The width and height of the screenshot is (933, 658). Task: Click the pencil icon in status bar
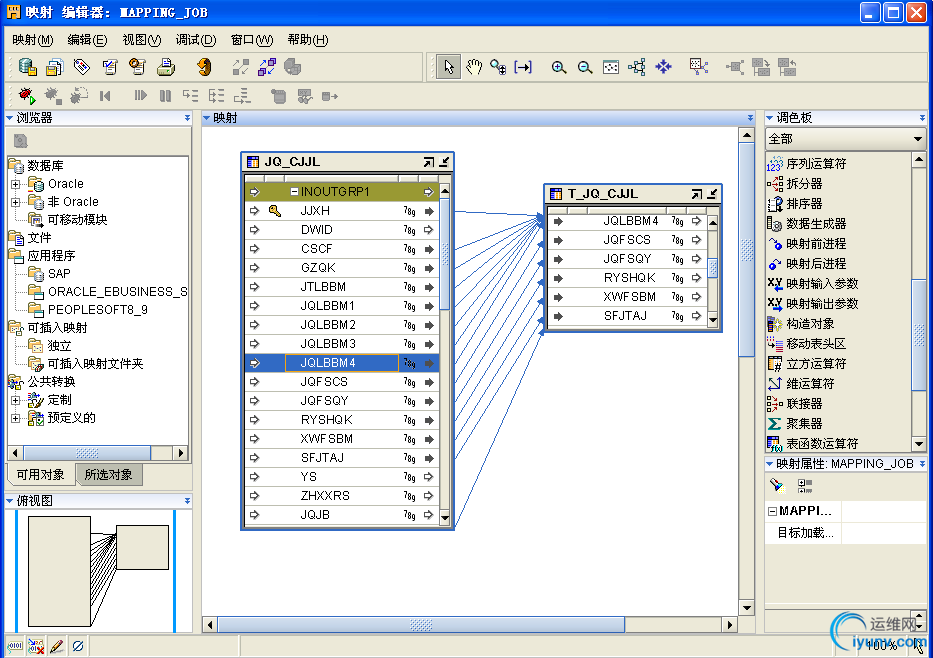[57, 646]
